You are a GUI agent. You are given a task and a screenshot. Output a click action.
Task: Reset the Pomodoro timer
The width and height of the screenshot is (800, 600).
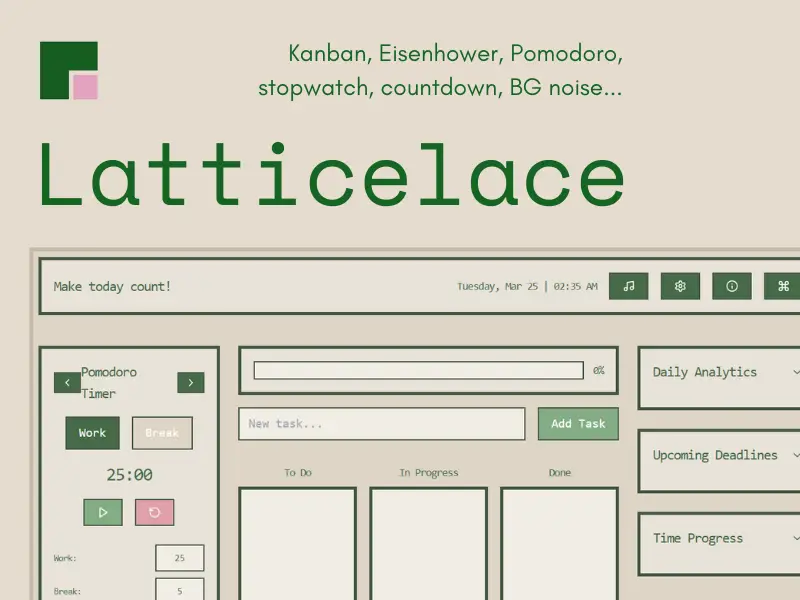tap(152, 512)
